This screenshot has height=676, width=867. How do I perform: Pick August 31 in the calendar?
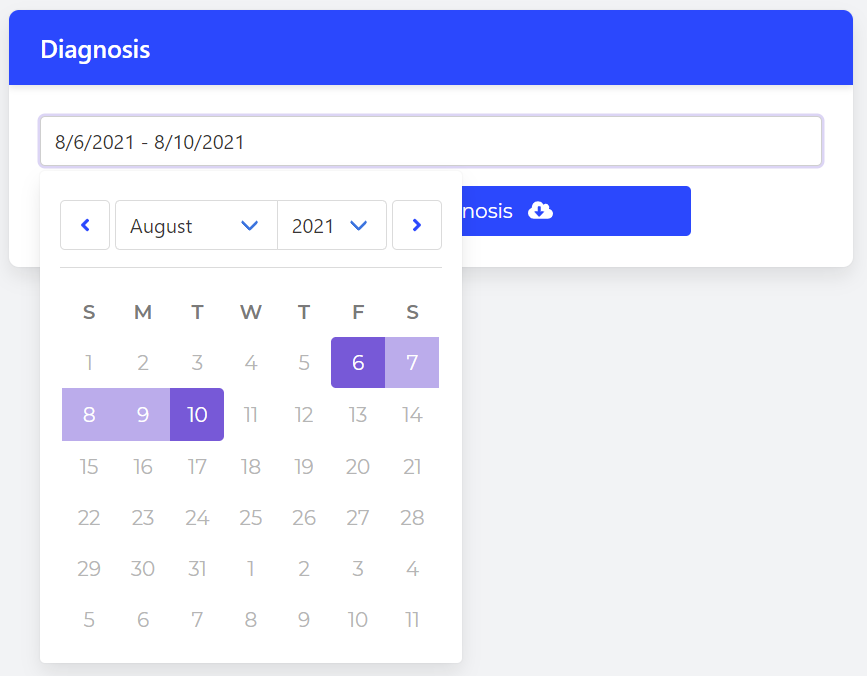coord(197,568)
